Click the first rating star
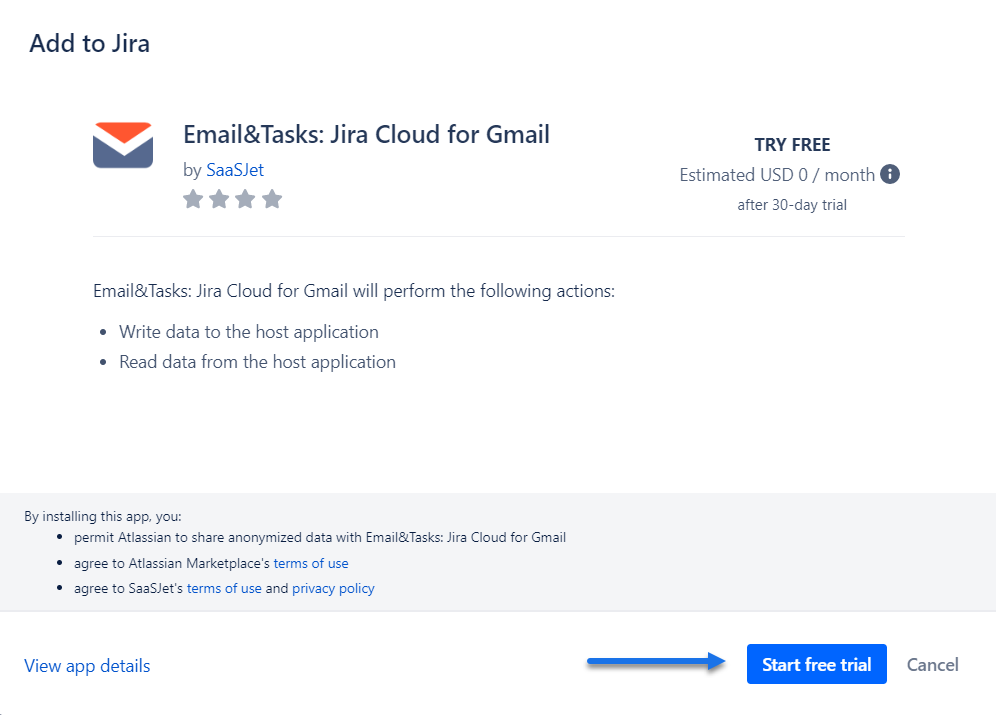 [x=193, y=200]
